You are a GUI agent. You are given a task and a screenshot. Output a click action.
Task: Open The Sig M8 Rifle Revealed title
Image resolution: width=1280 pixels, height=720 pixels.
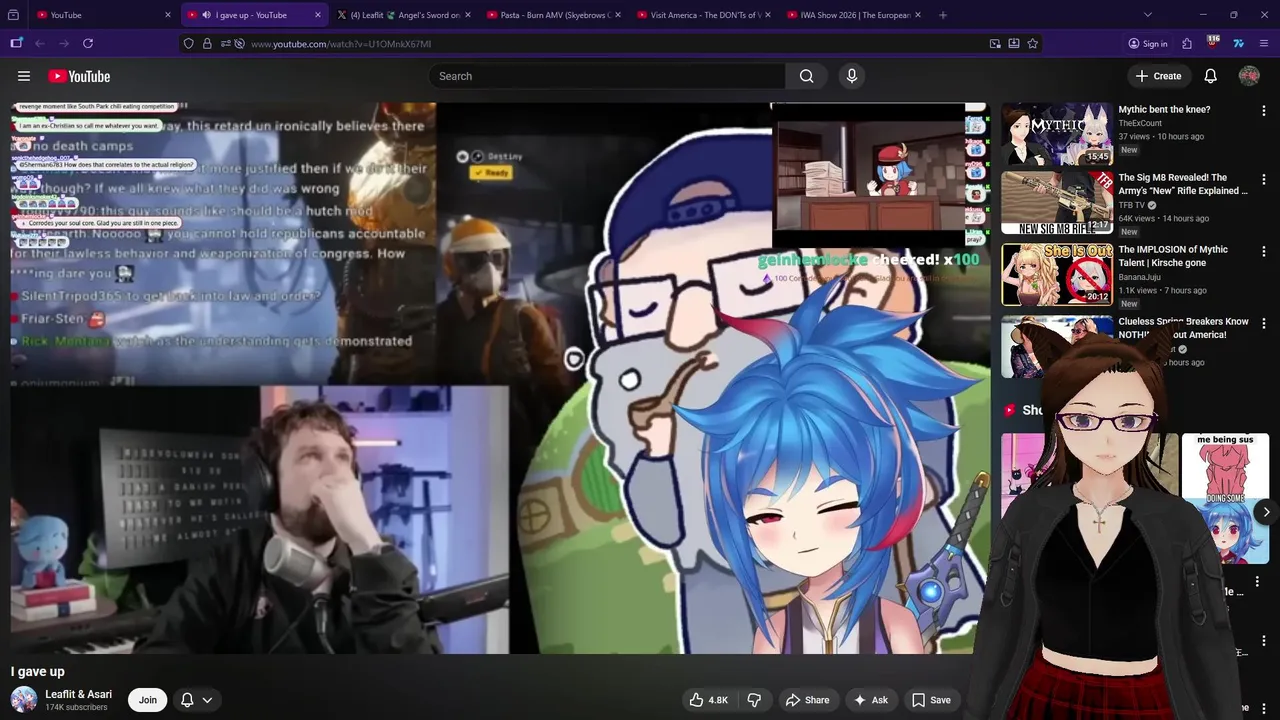coord(1183,184)
